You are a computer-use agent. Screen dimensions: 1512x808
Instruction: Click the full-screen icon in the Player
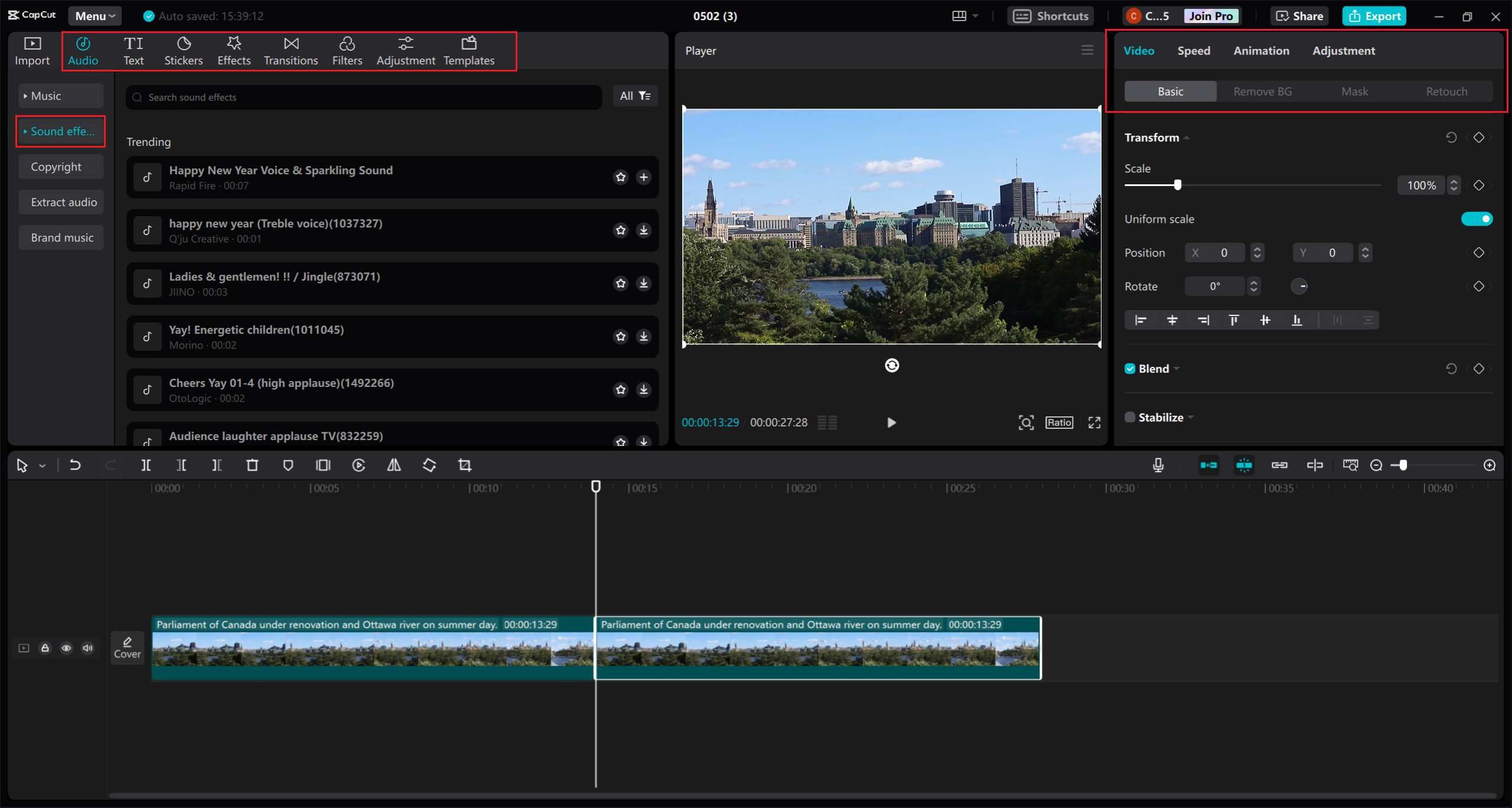tap(1094, 422)
